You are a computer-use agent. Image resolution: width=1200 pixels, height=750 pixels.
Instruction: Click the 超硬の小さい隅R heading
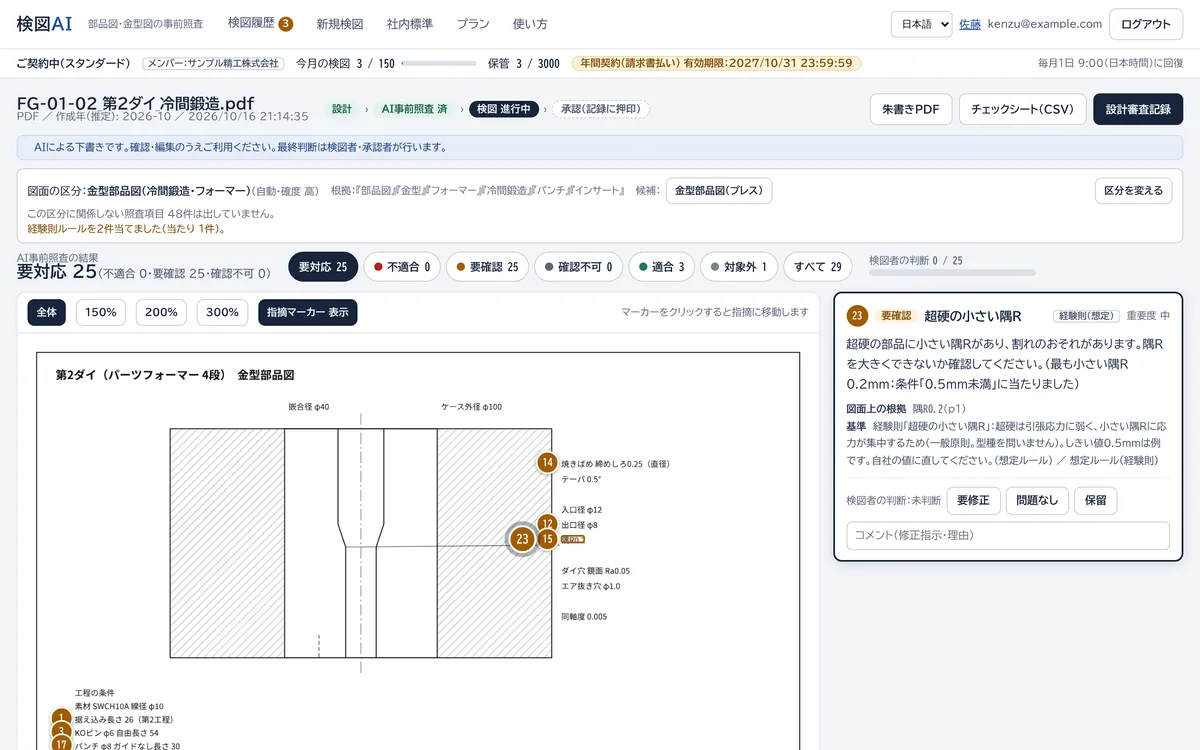972,316
